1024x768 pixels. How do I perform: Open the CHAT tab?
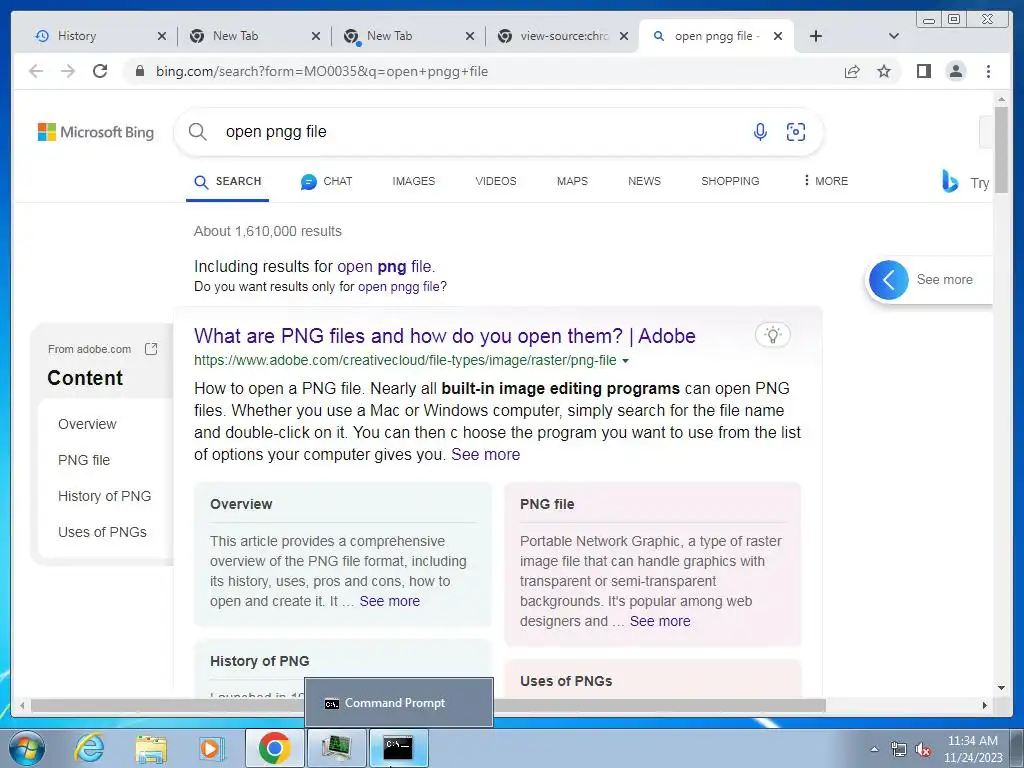coord(327,182)
